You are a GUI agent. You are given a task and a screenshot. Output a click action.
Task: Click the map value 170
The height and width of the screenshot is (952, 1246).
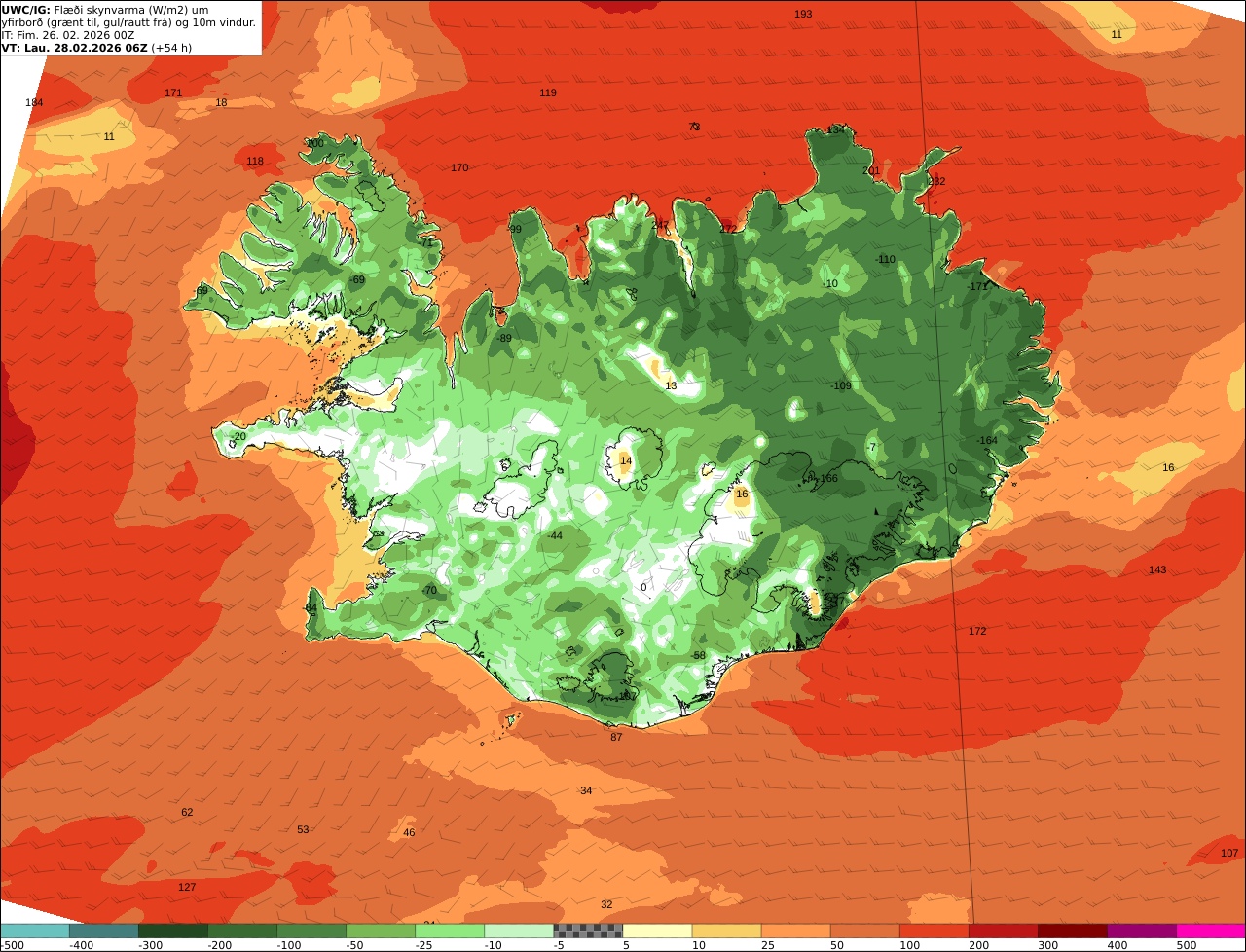coord(459,167)
